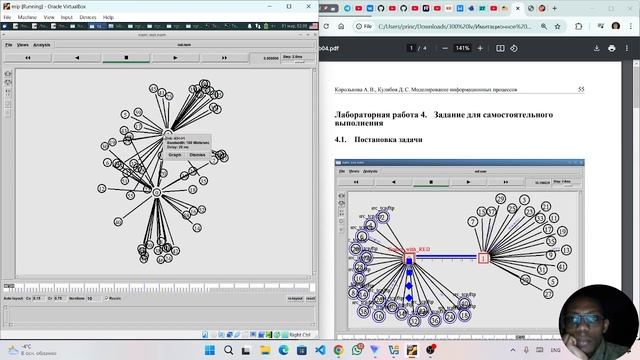Zoom out the PDF with minus
Image resolution: width=640 pixels, height=360 pixels.
(445, 48)
